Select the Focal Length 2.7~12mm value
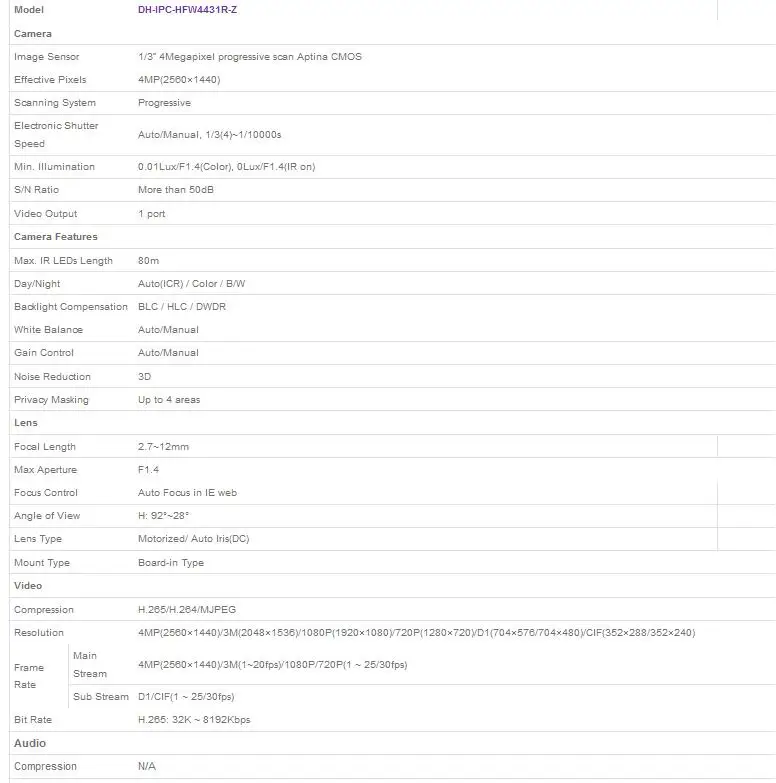The width and height of the screenshot is (776, 783). (163, 446)
